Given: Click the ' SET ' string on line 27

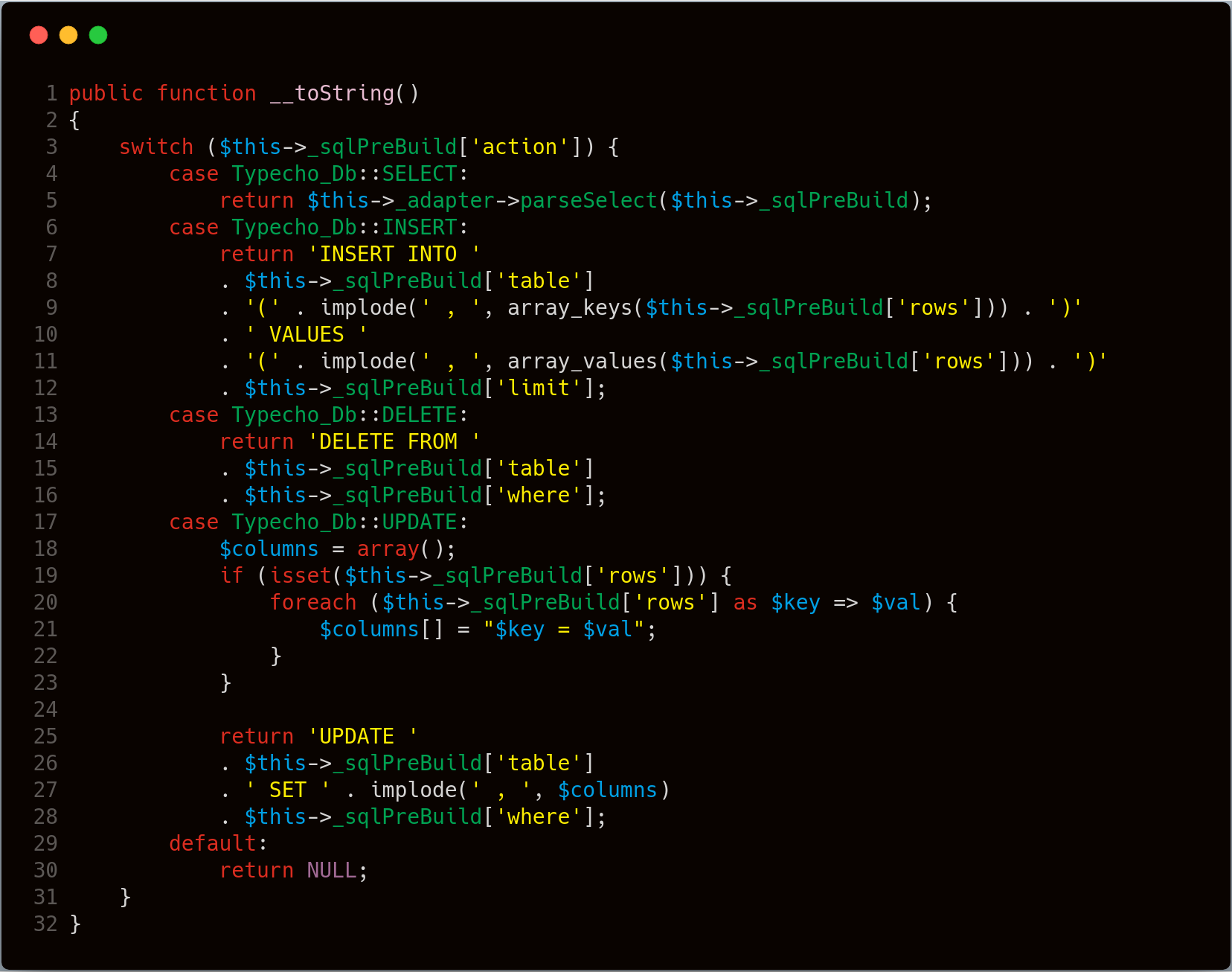Looking at the screenshot, I should [288, 790].
